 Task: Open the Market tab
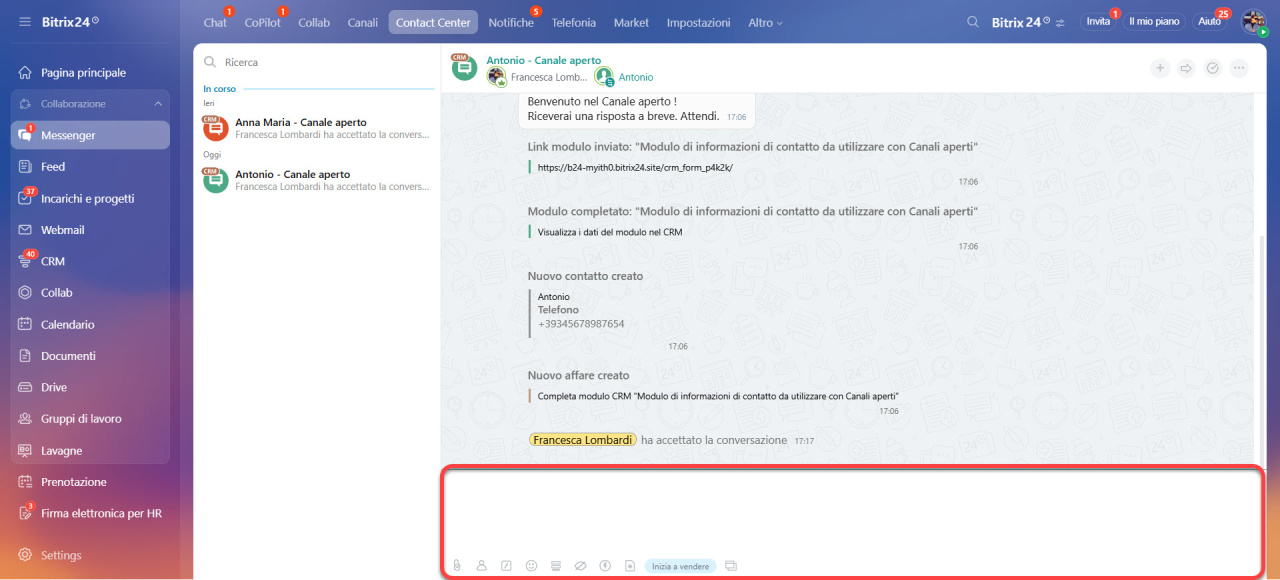pyautogui.click(x=631, y=22)
